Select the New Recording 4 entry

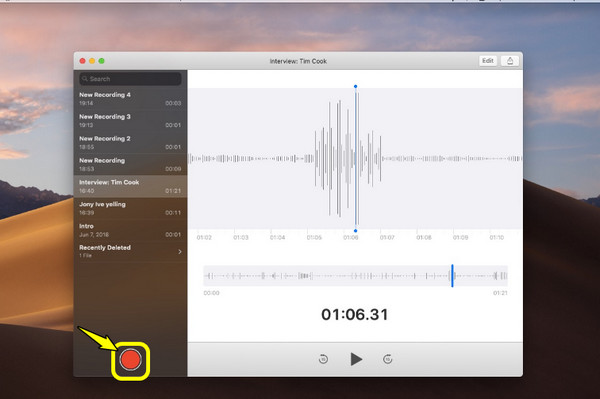(130, 99)
